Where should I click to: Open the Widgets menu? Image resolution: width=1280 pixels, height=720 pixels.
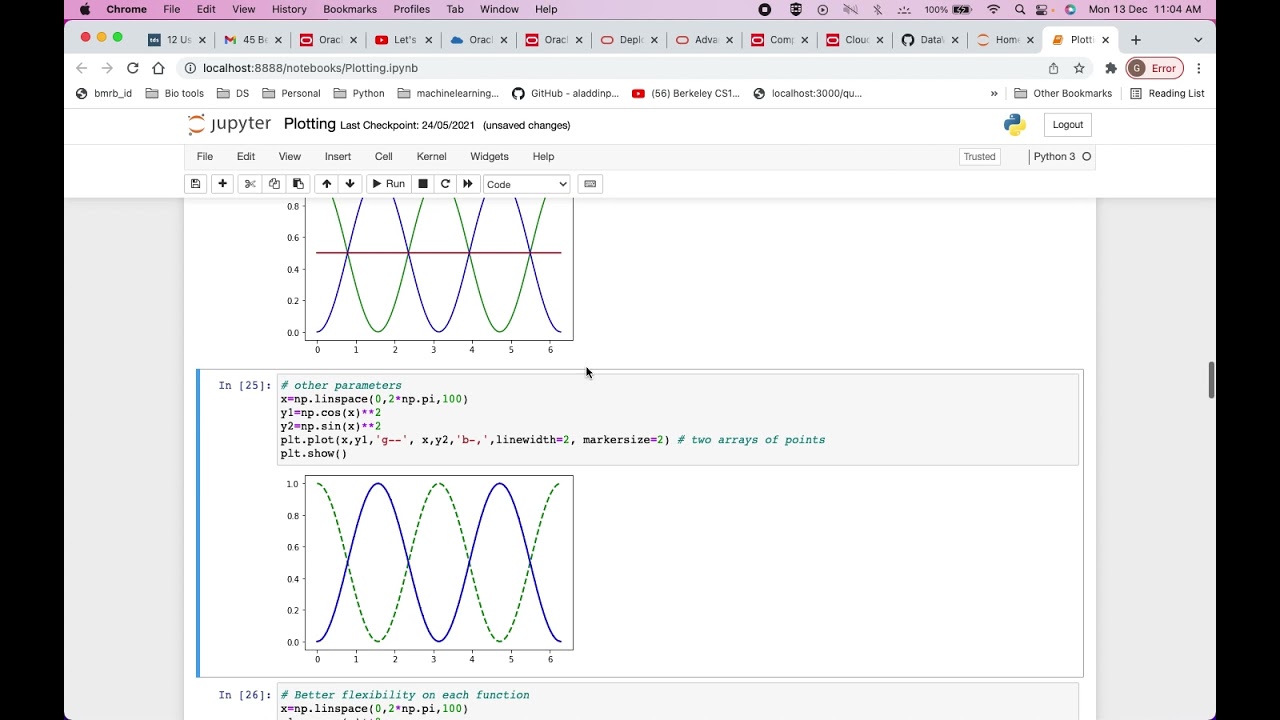(489, 157)
